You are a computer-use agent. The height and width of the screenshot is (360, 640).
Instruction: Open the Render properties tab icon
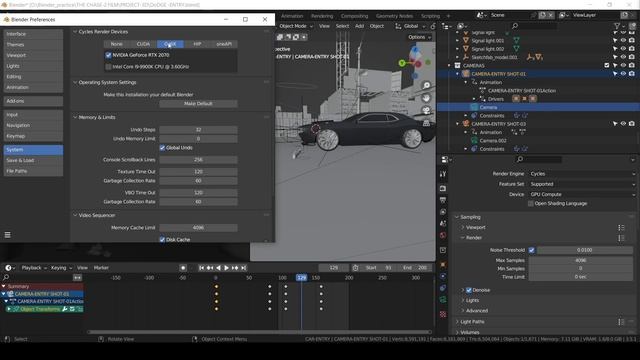(x=443, y=188)
